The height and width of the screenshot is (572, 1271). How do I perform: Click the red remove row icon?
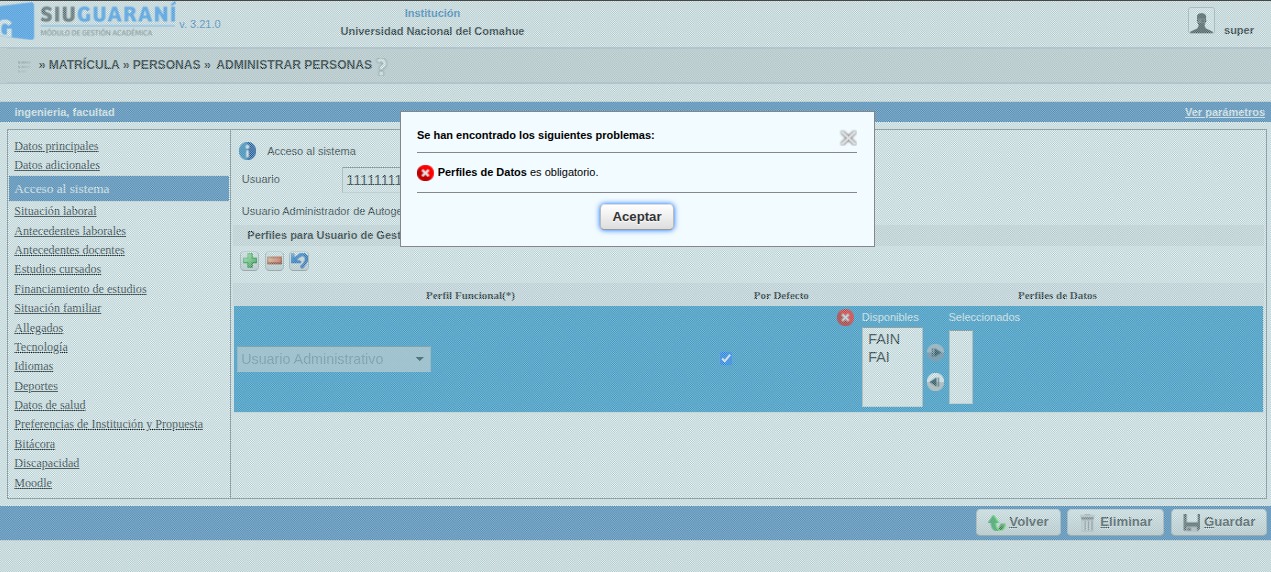click(x=274, y=261)
